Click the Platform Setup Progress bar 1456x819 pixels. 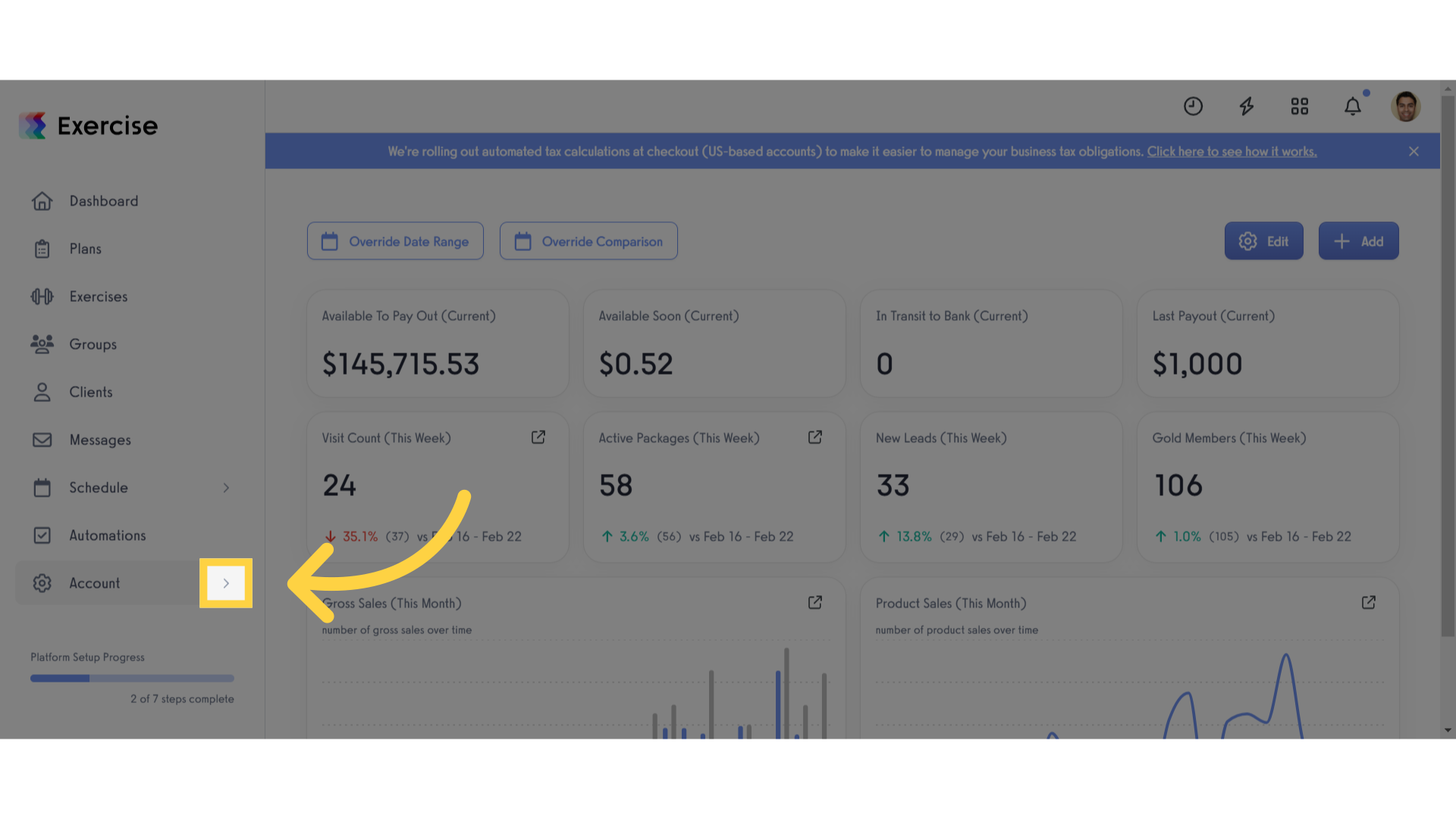click(x=132, y=679)
